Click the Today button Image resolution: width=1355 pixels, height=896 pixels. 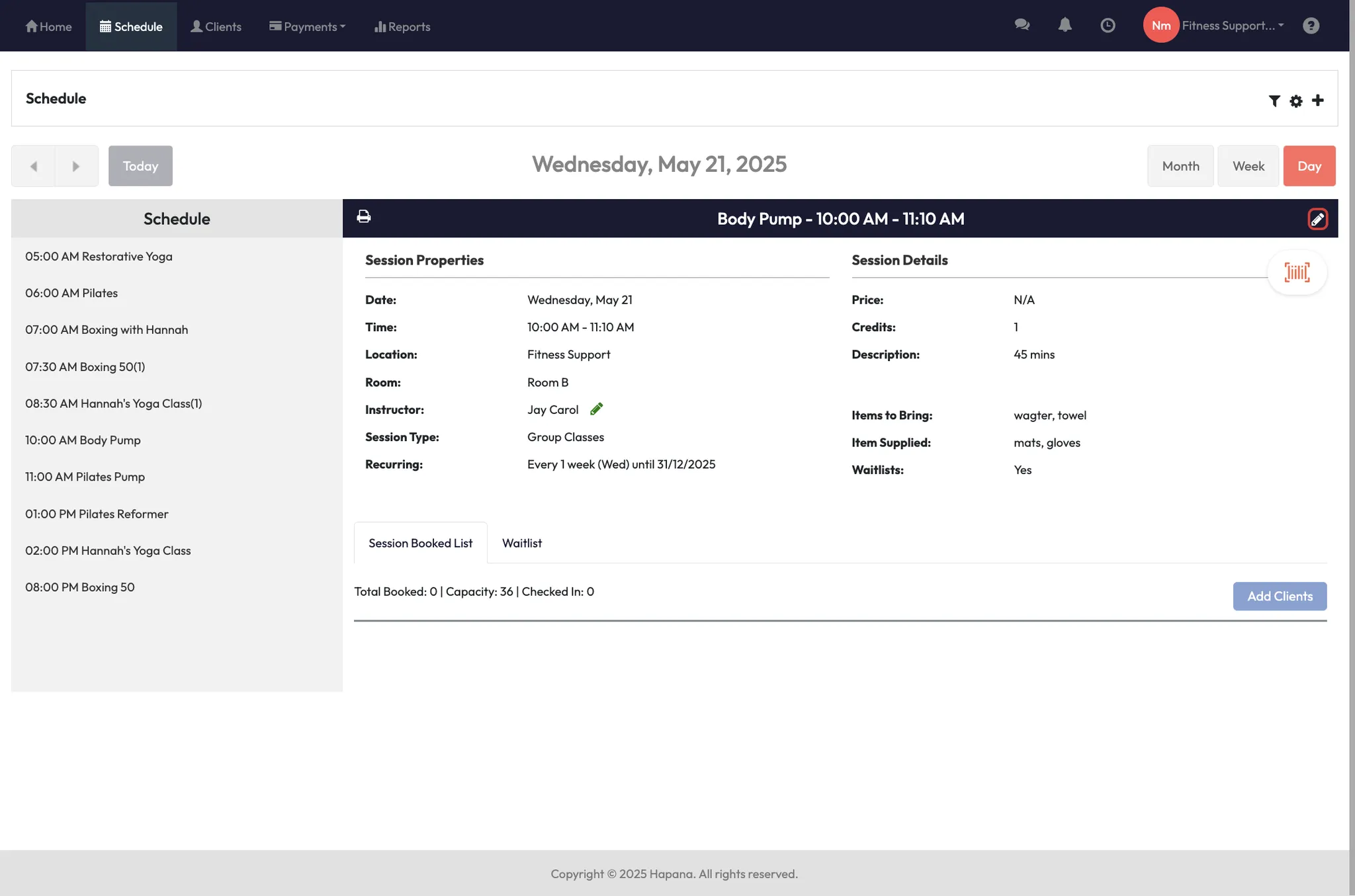click(x=140, y=166)
